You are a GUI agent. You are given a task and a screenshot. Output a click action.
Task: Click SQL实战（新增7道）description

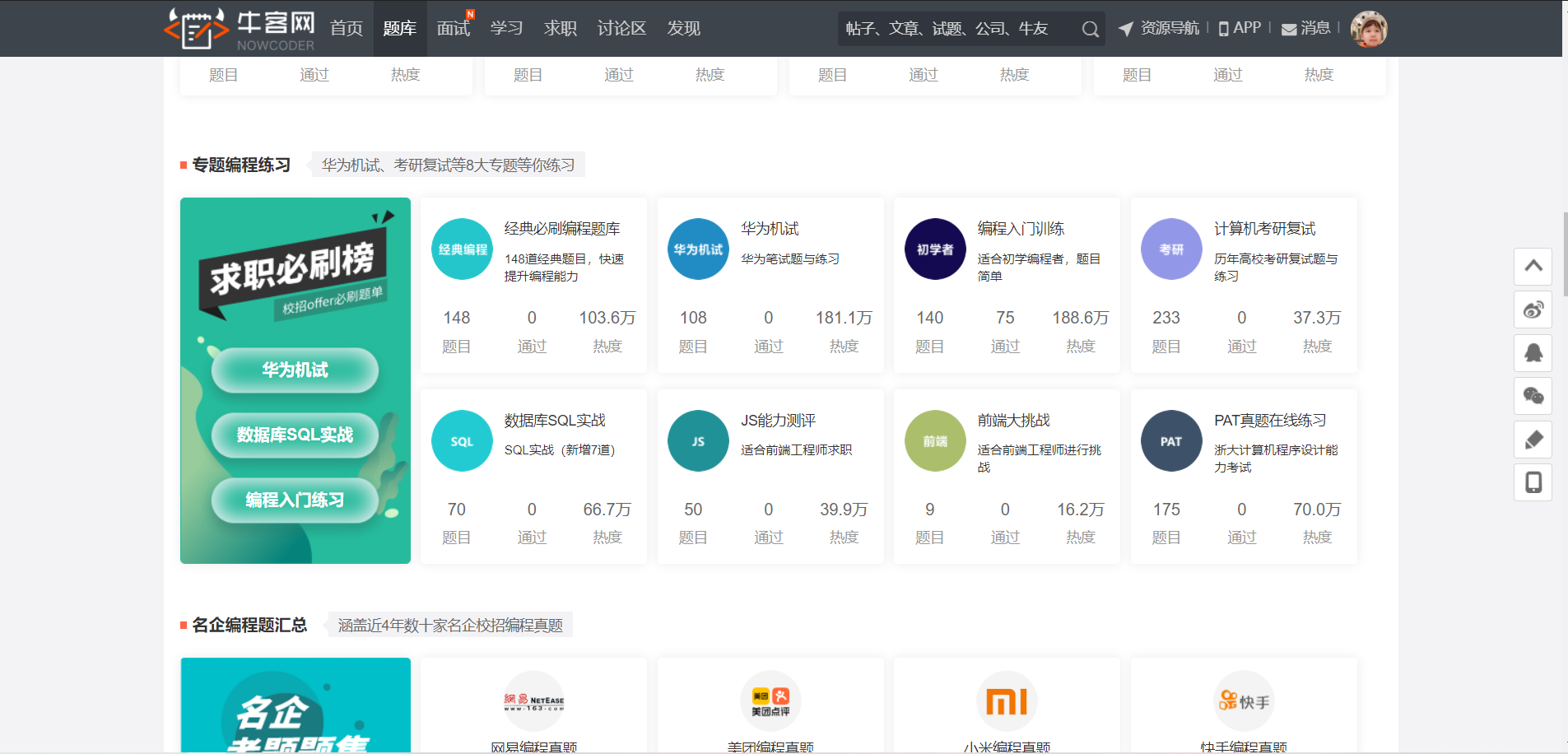[560, 450]
